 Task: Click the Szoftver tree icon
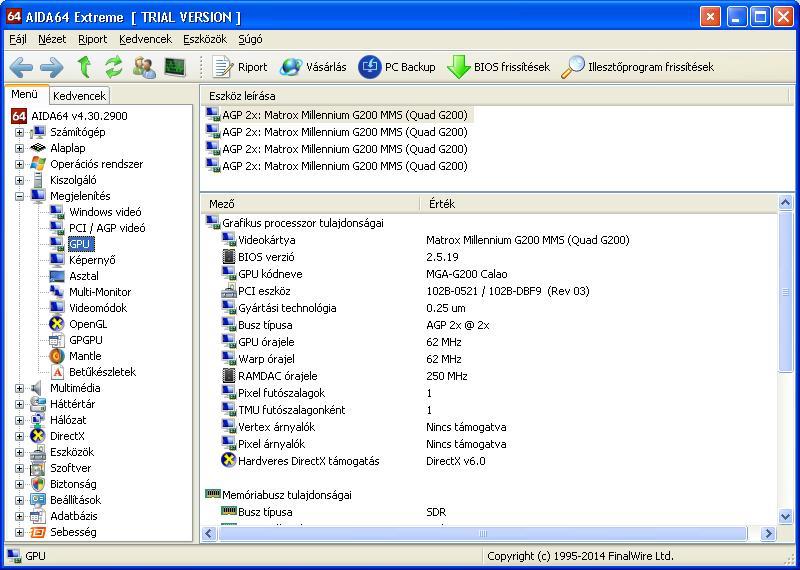coord(38,468)
